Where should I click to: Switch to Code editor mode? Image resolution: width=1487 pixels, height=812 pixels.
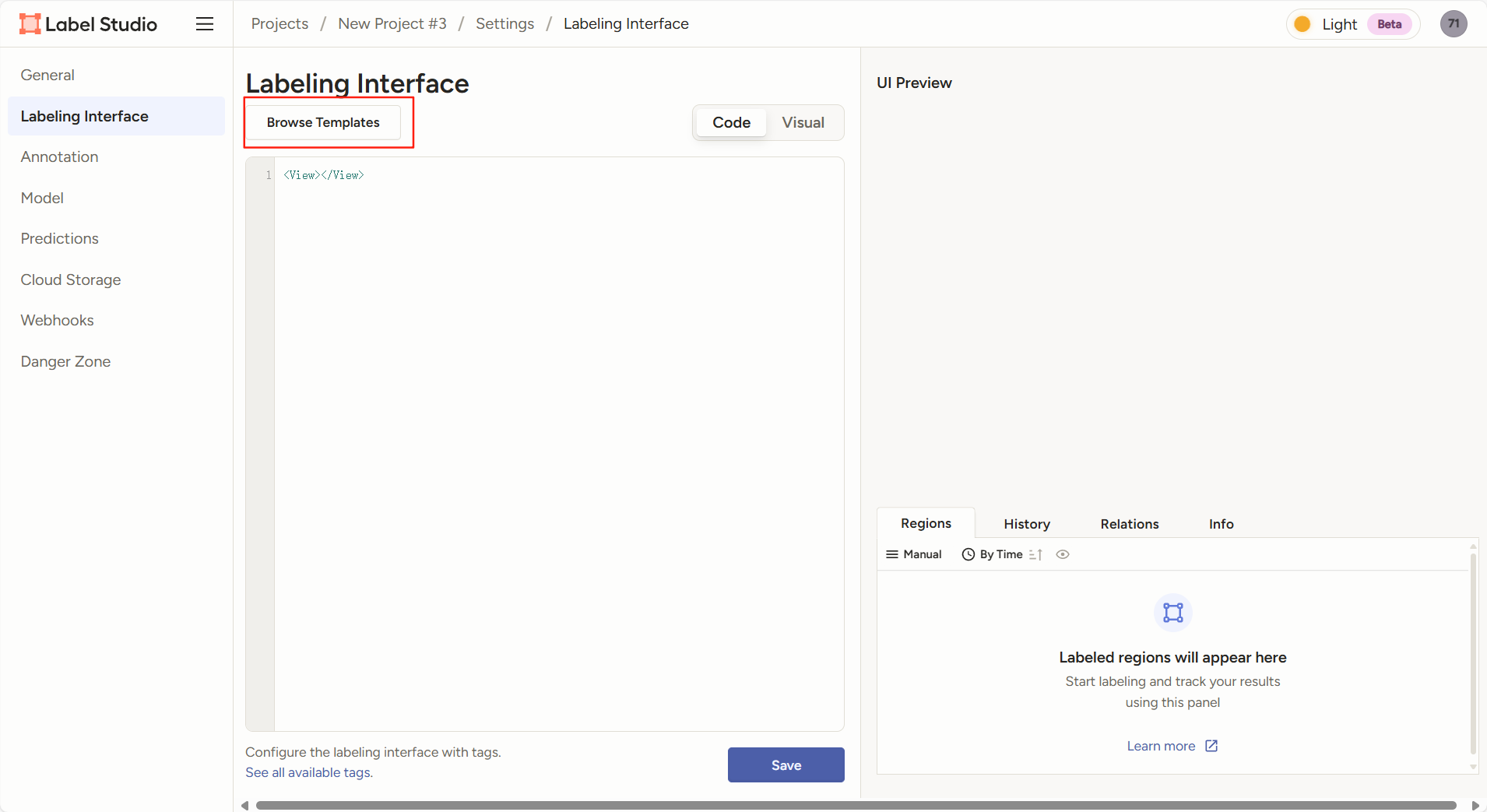tap(731, 122)
